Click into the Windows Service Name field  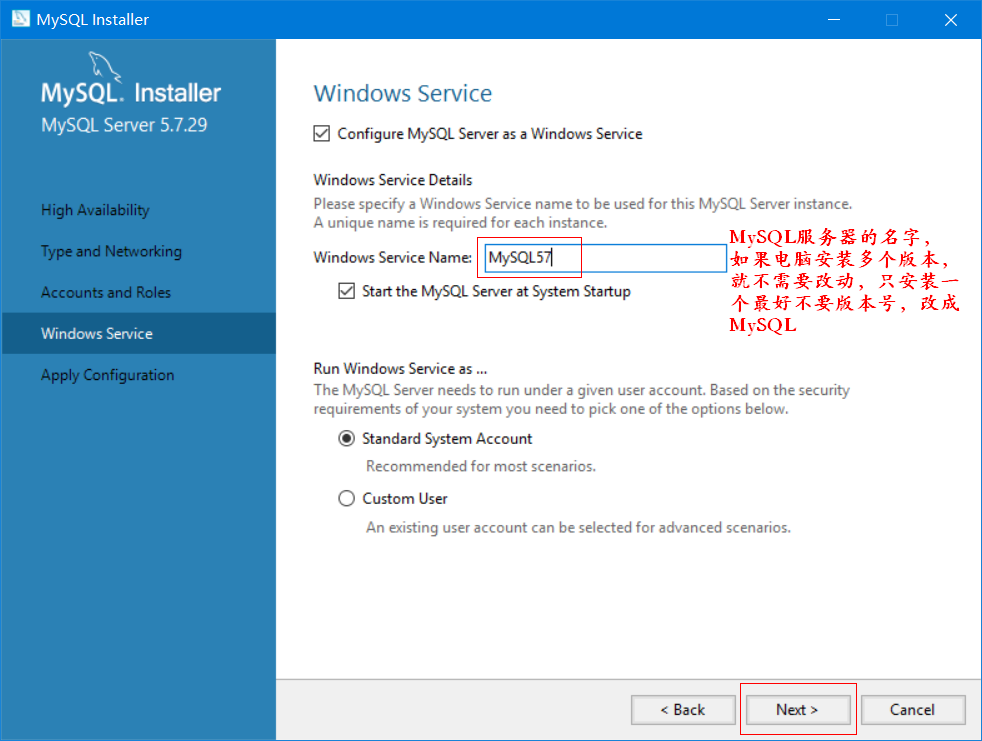click(x=605, y=257)
